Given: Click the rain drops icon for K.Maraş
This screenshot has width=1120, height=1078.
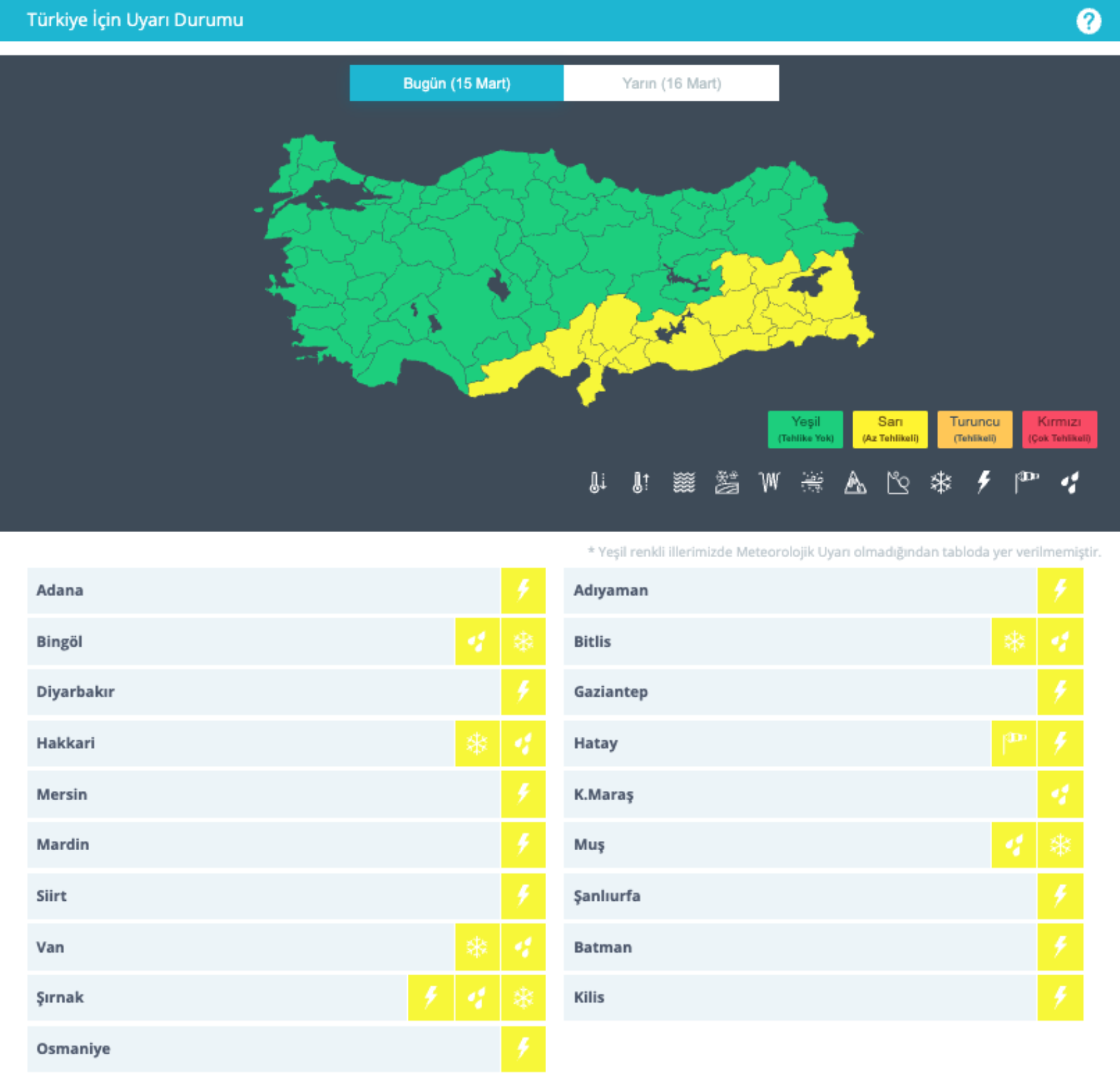Looking at the screenshot, I should coord(1060,794).
